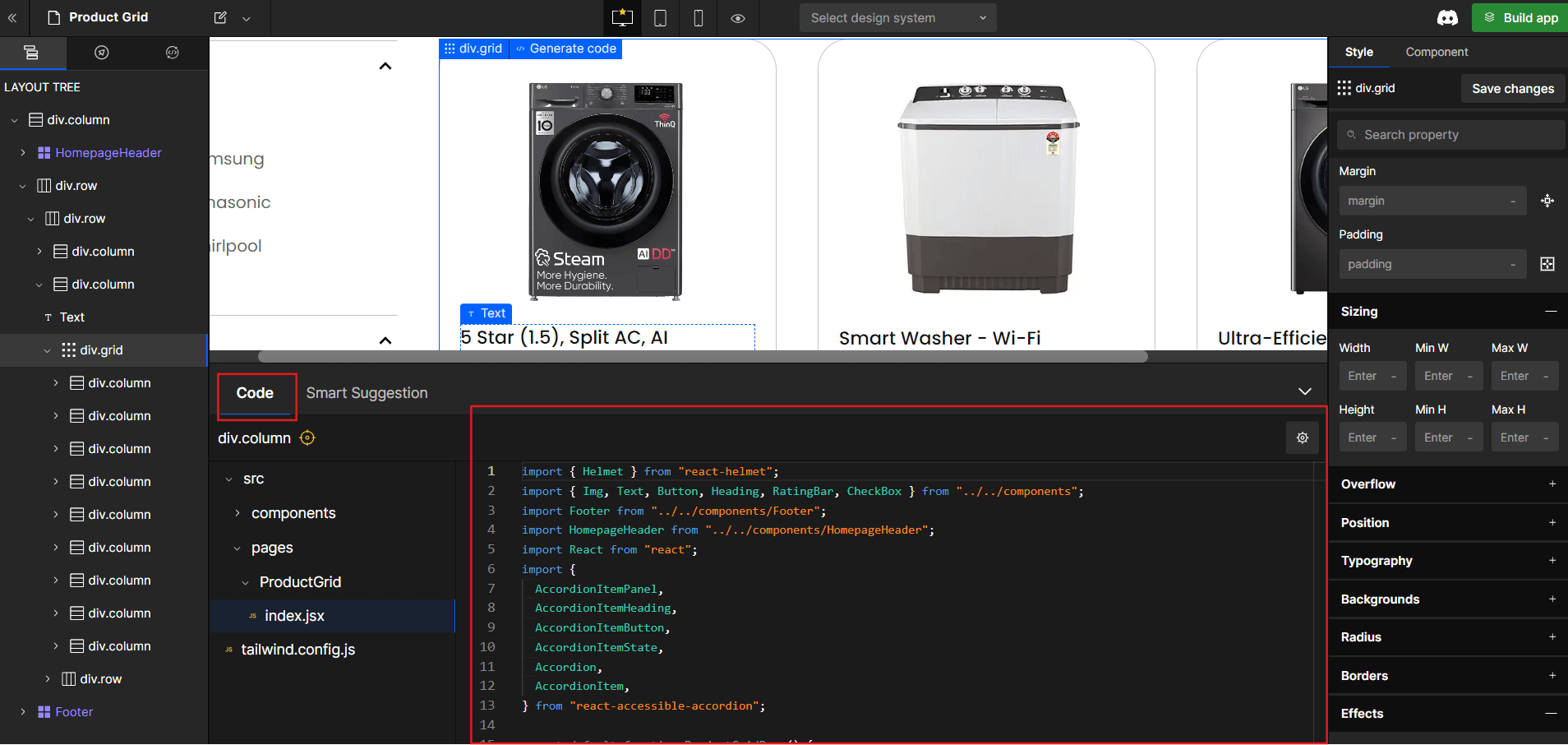
Task: Expand HomepageHeader tree node
Action: coord(23,153)
